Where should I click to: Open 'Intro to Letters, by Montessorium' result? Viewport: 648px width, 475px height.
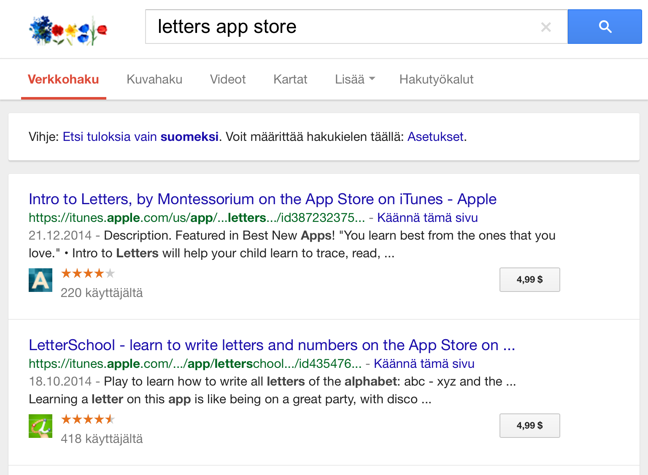pos(262,199)
